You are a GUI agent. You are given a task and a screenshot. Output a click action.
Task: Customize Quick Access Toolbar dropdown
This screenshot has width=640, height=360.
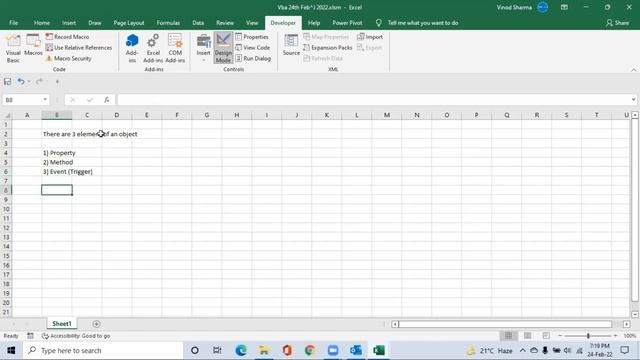pyautogui.click(x=57, y=82)
